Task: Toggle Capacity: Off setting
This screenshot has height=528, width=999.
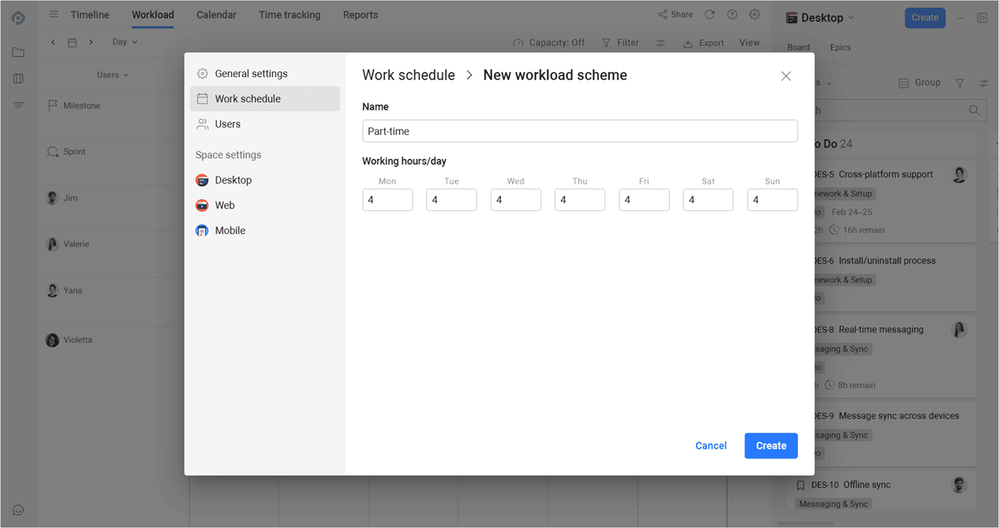Action: click(549, 43)
